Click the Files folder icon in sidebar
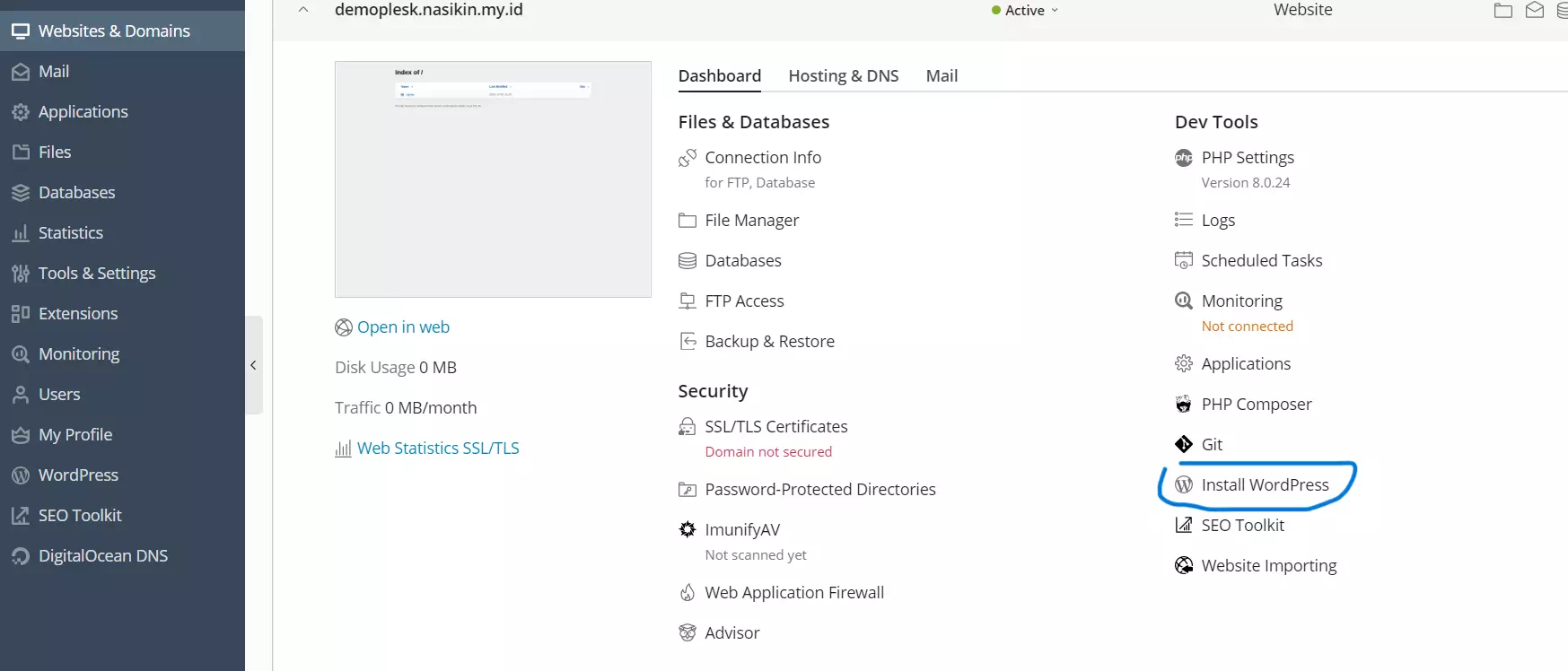 [x=21, y=152]
